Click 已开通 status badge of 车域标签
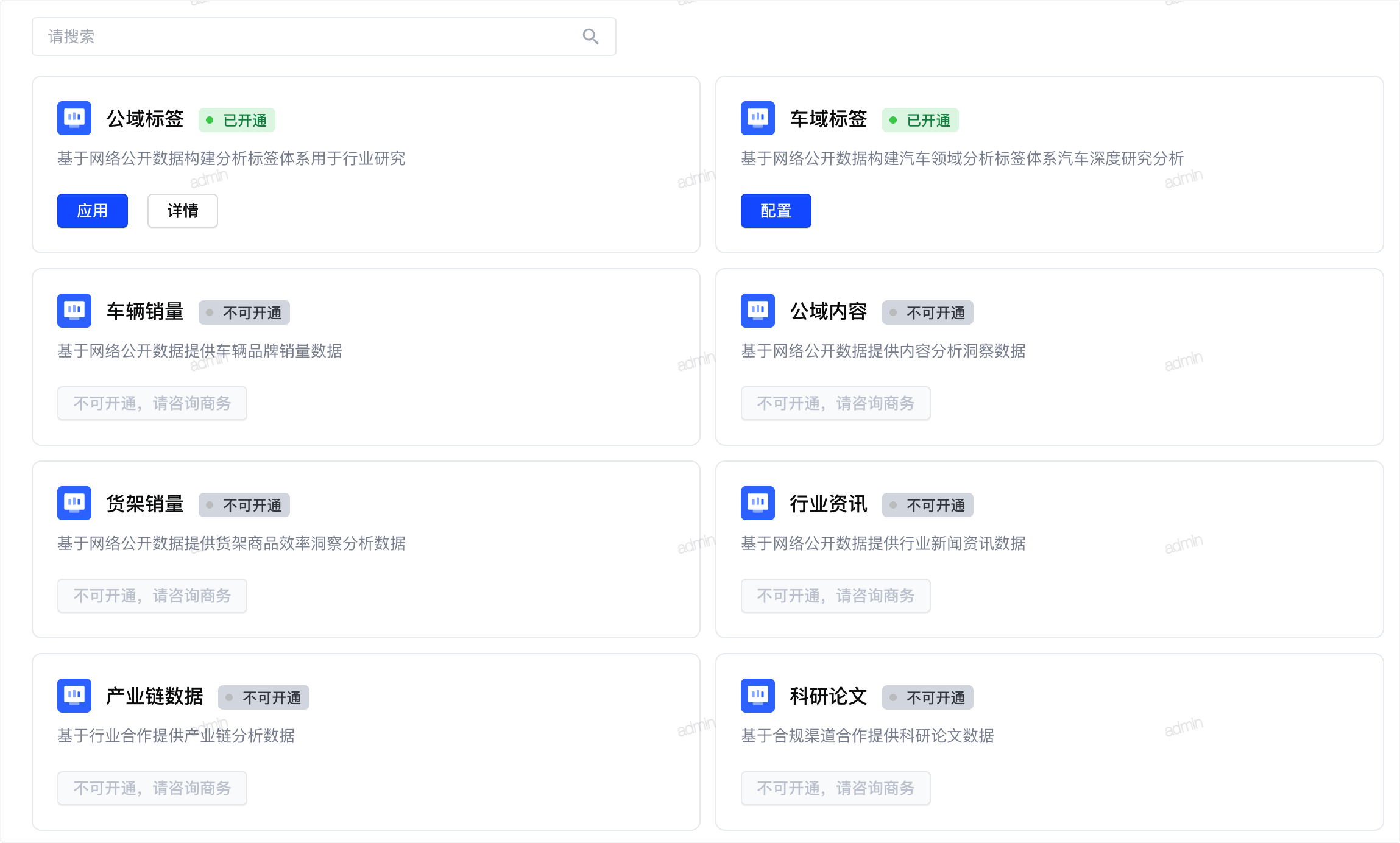1400x843 pixels. click(921, 120)
